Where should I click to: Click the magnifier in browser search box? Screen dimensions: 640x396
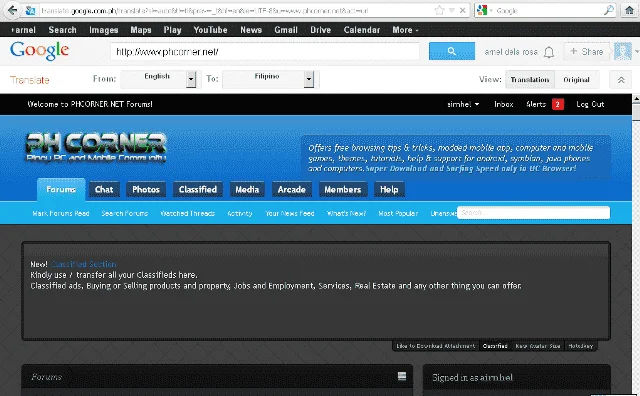tap(609, 10)
